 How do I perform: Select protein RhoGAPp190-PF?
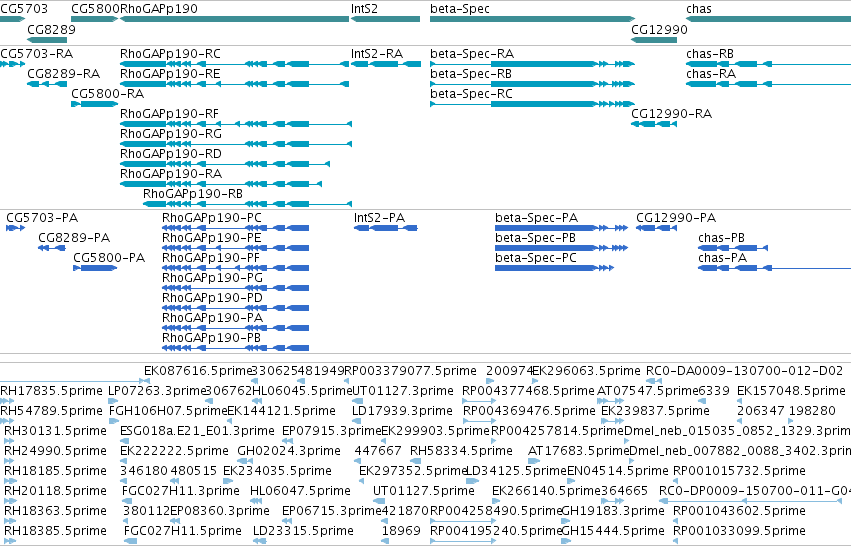[211, 258]
